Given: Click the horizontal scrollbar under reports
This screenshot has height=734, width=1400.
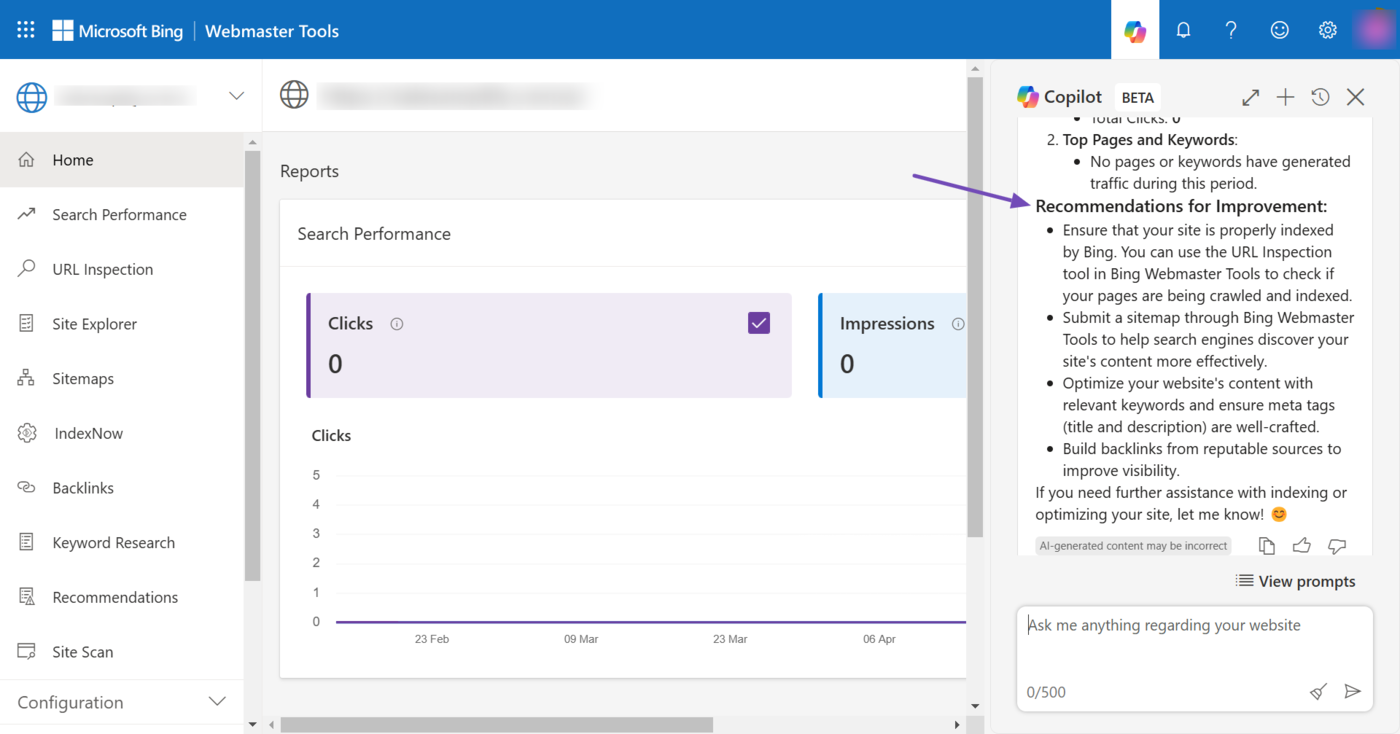Looking at the screenshot, I should point(496,725).
